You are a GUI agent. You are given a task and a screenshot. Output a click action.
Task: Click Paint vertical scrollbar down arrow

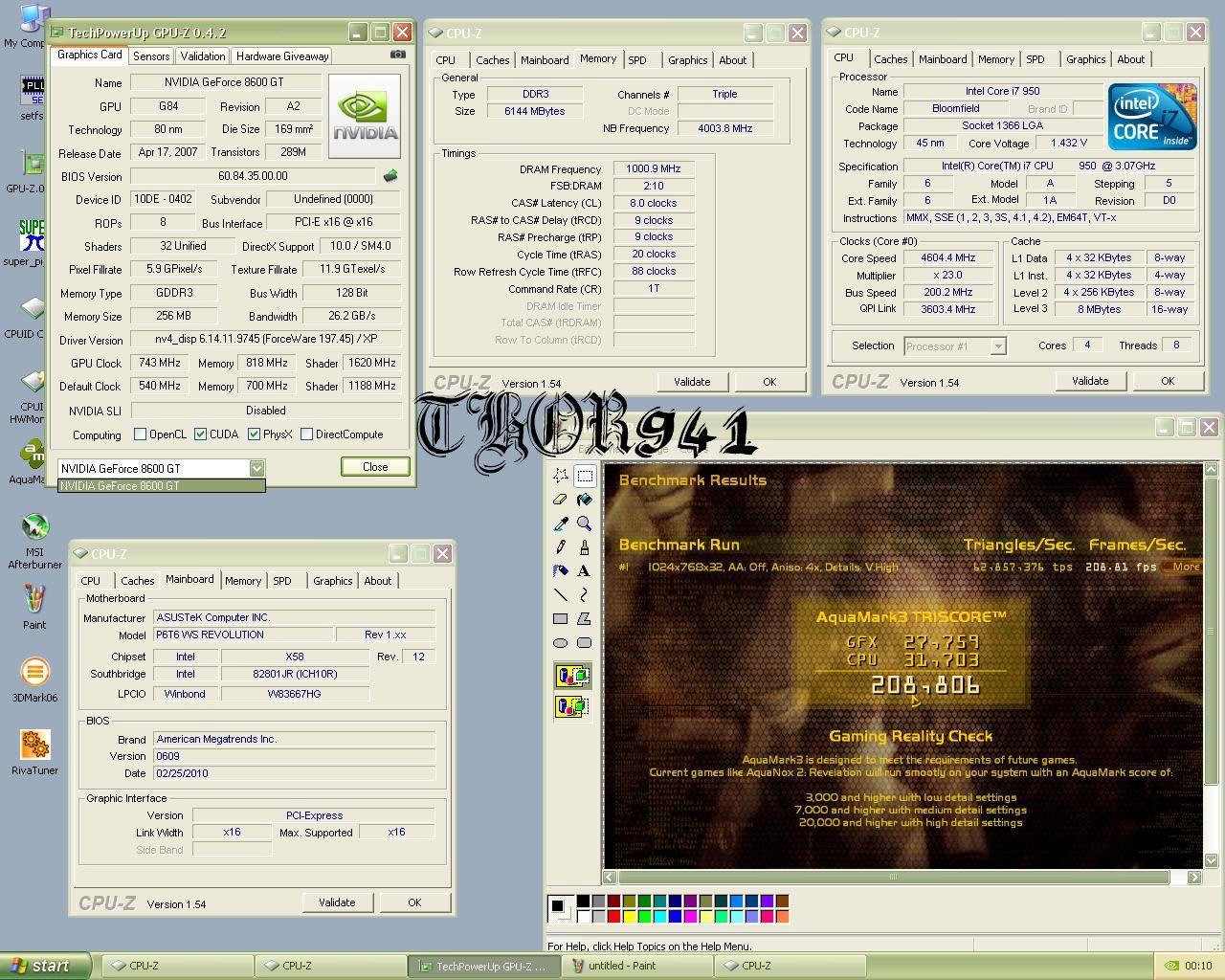point(1212,861)
